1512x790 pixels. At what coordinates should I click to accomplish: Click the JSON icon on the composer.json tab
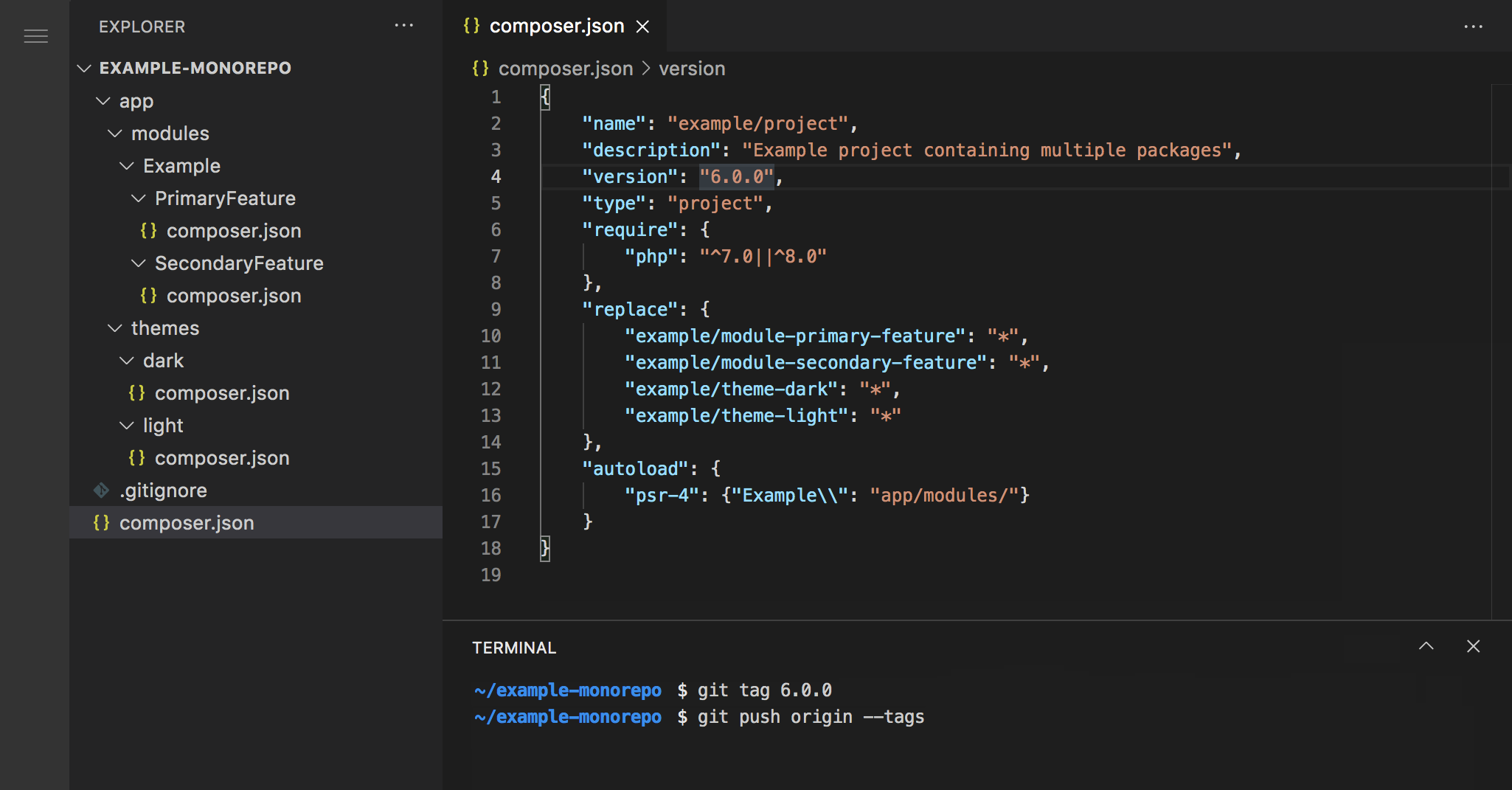(473, 26)
